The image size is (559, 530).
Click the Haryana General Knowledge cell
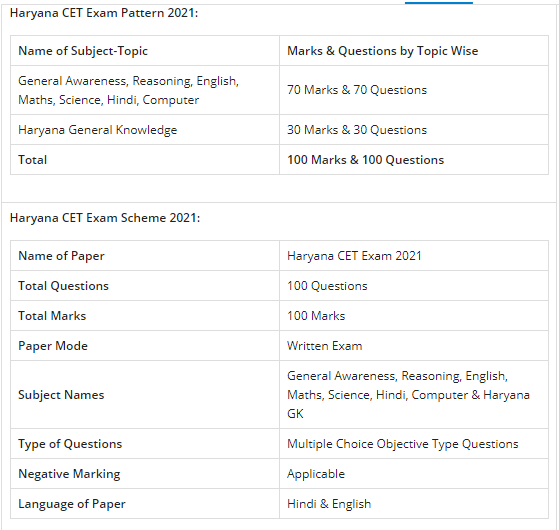(x=145, y=130)
